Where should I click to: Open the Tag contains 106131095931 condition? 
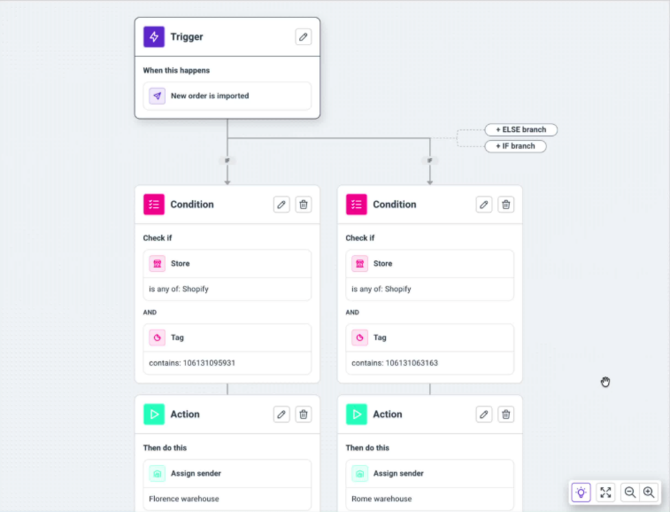(227, 349)
